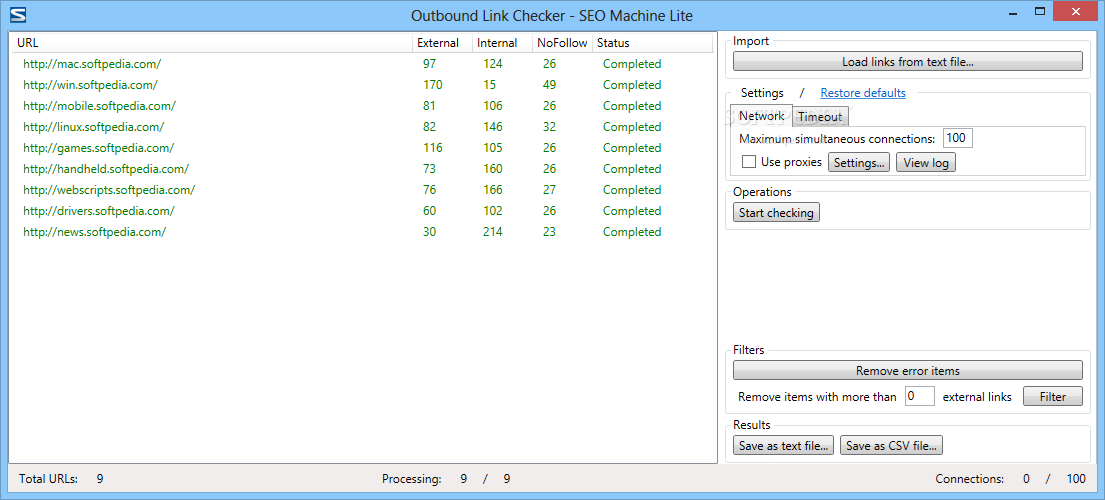Select the http://linux.softpedia.com/ row
The width and height of the screenshot is (1105, 500).
tap(363, 127)
